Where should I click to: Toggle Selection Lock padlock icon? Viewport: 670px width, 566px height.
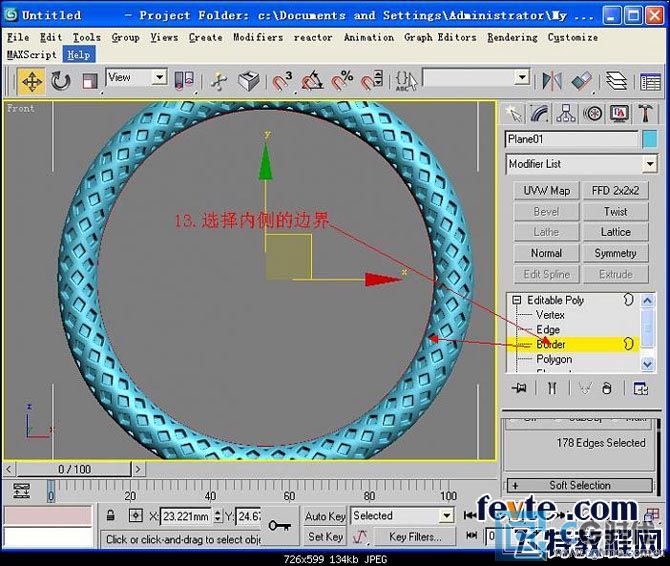coord(111,515)
